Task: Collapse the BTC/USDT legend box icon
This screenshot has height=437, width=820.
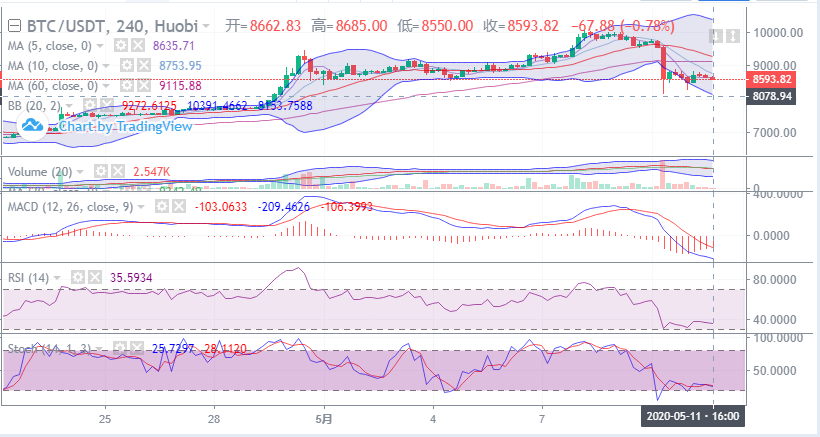Action: (12, 23)
